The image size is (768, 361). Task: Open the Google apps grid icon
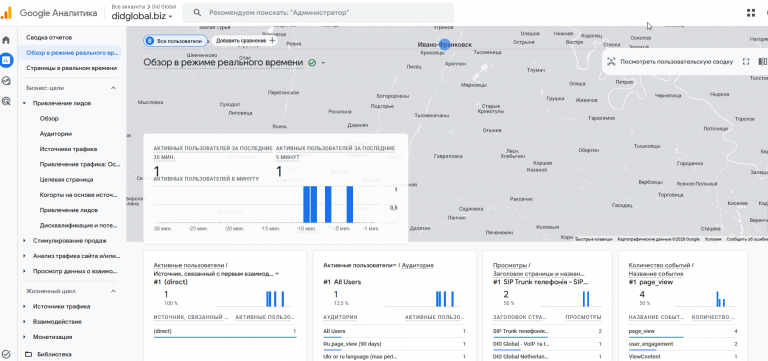click(x=751, y=13)
